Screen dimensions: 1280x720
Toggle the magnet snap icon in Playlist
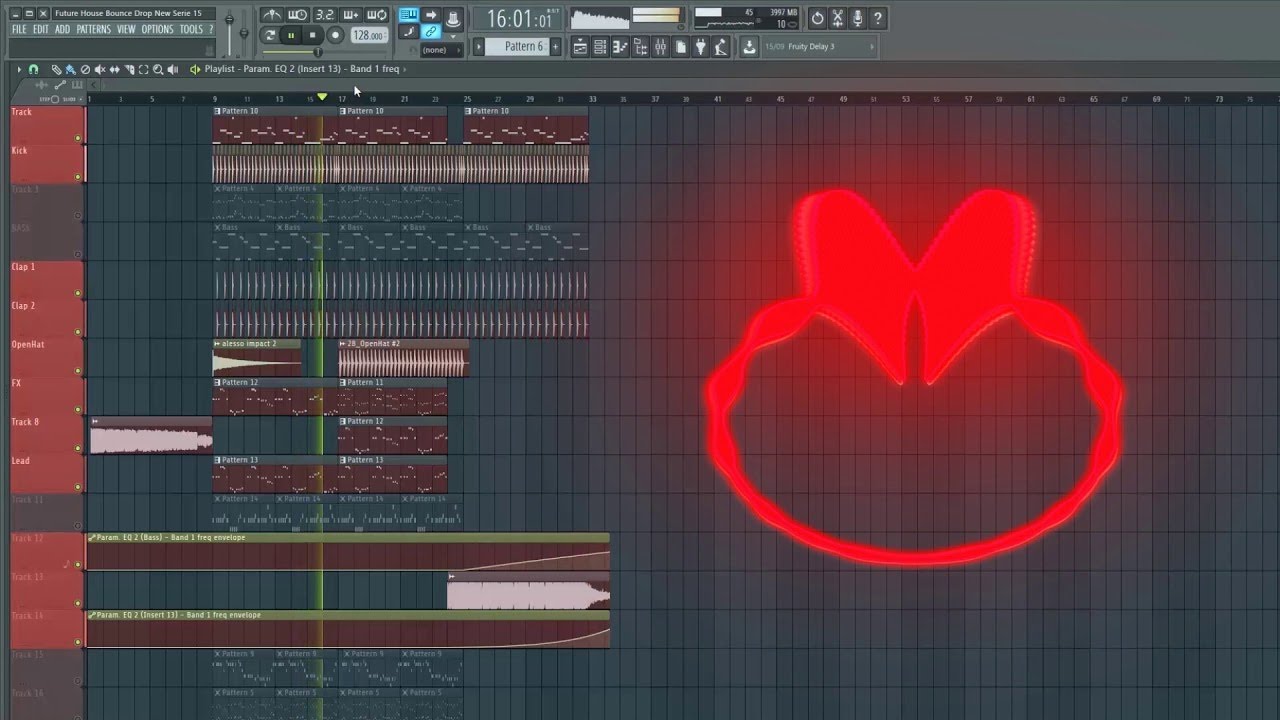(33, 69)
